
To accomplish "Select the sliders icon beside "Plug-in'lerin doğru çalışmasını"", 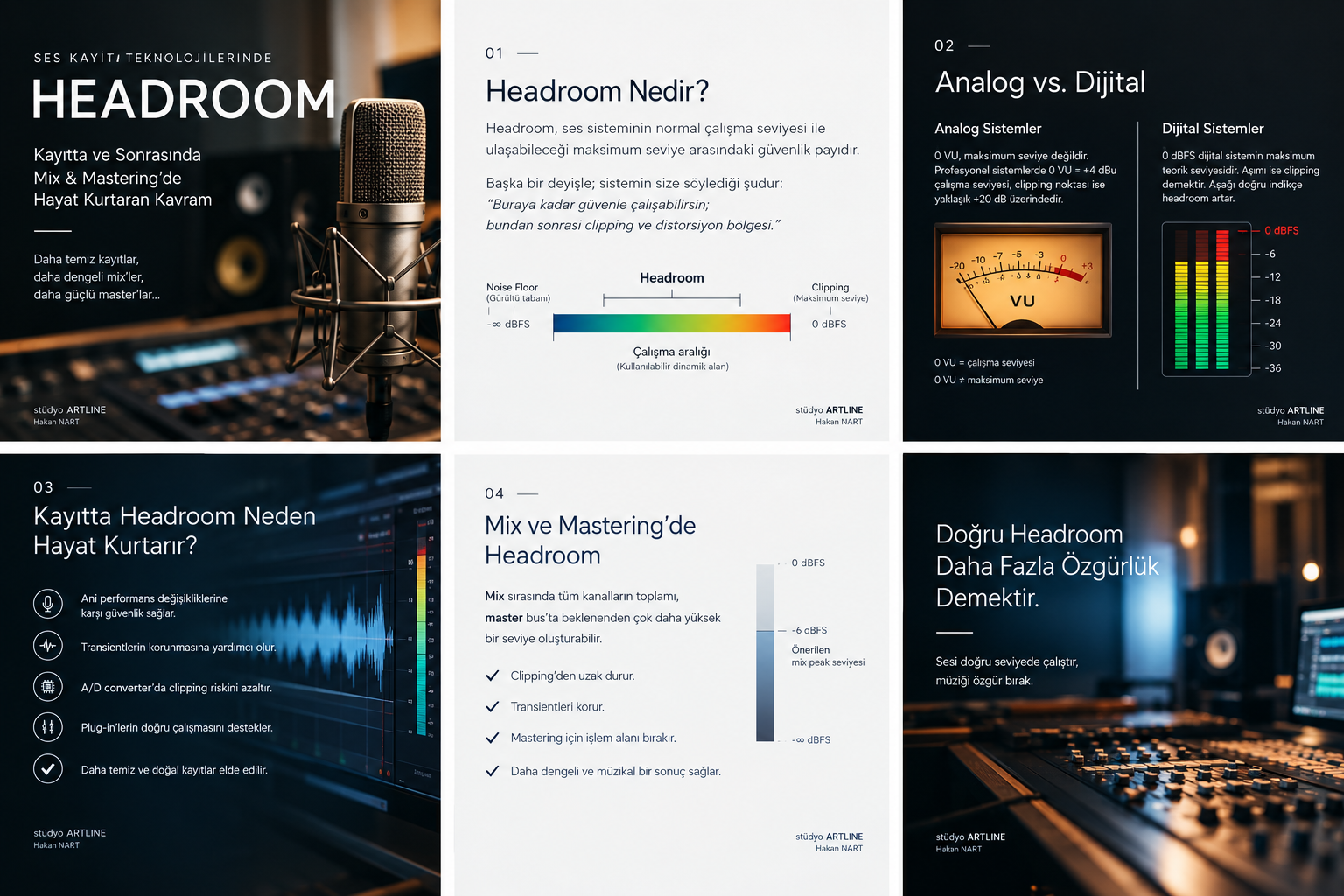I will point(48,726).
